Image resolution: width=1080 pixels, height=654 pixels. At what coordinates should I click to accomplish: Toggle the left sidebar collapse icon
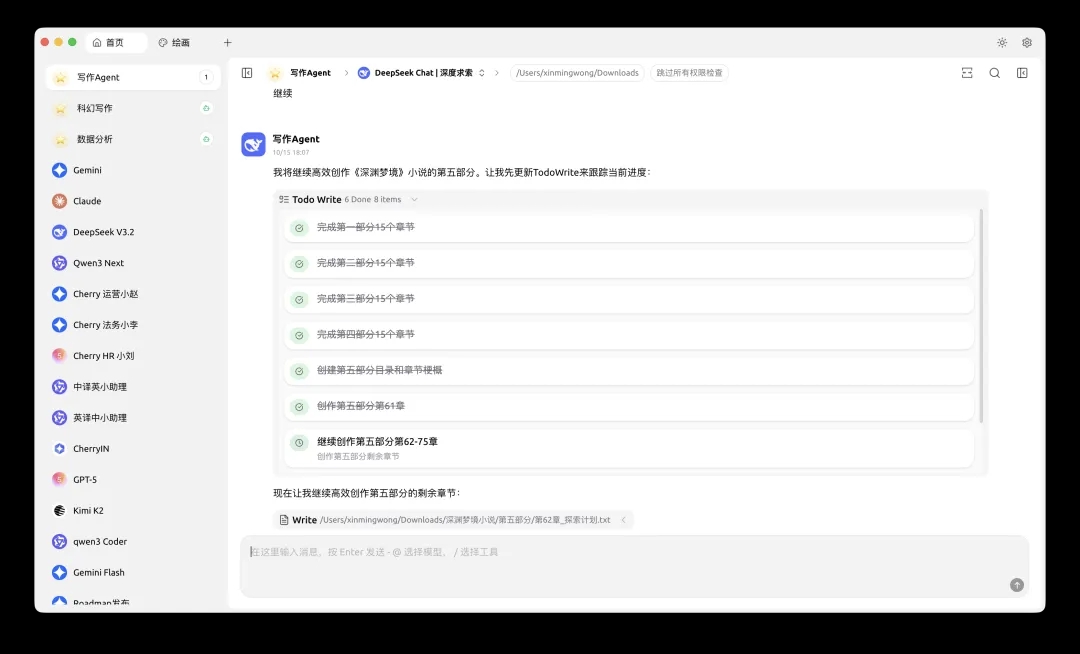point(247,73)
